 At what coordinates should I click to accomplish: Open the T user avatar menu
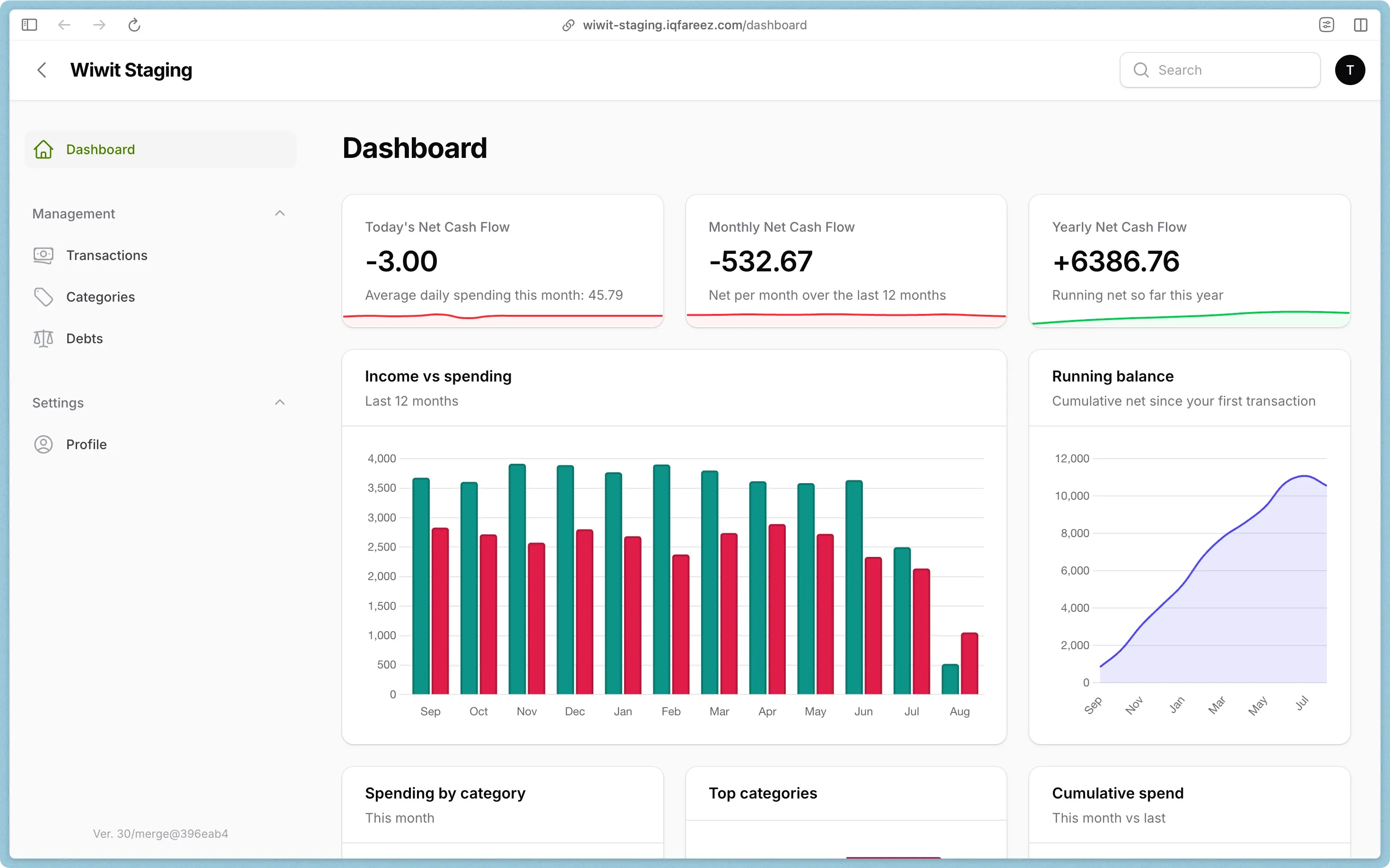tap(1350, 70)
